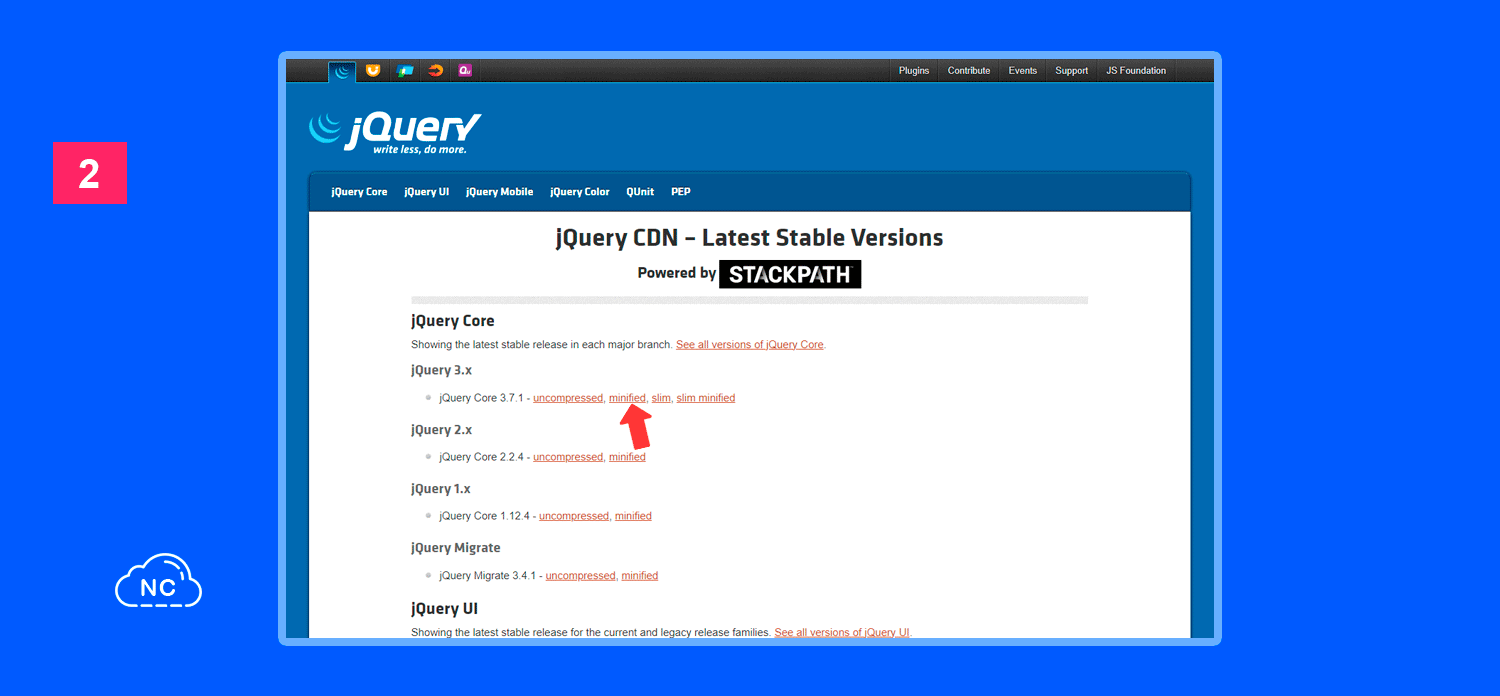Select the jQuery Mobile nav item
Screen dimensions: 1500x696
click(x=500, y=192)
